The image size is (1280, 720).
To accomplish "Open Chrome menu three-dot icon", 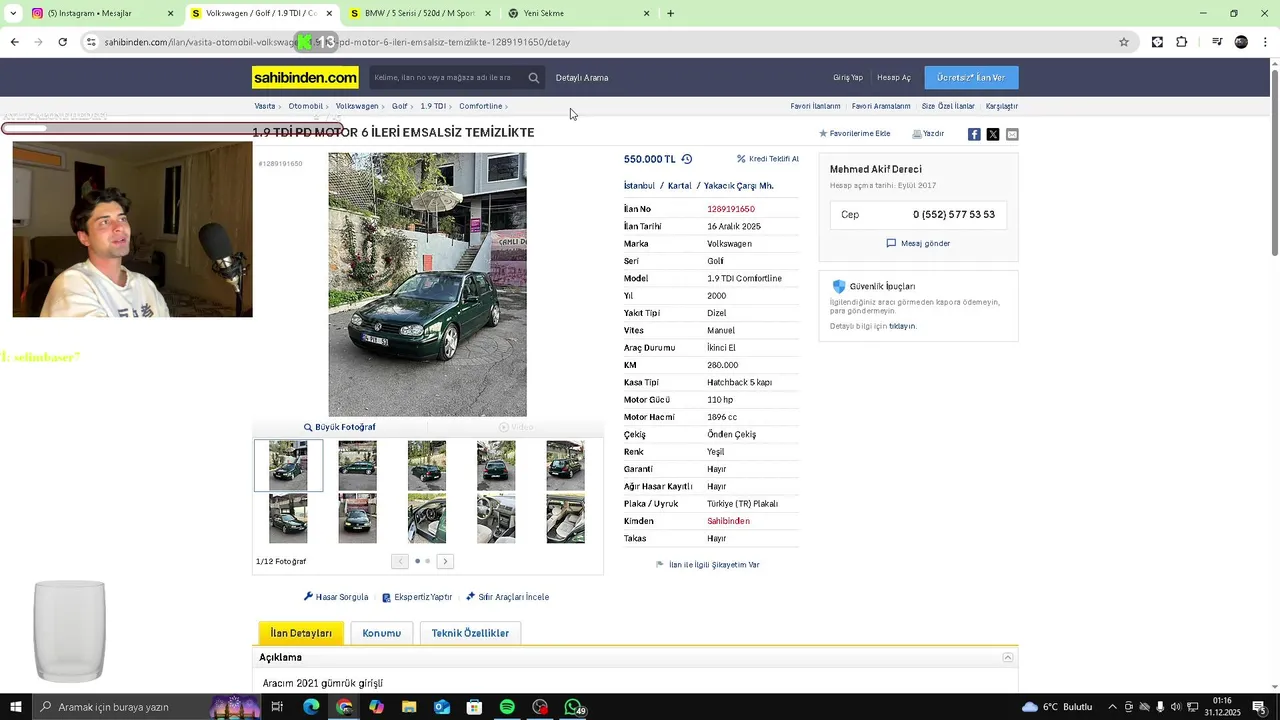I will (x=1266, y=42).
